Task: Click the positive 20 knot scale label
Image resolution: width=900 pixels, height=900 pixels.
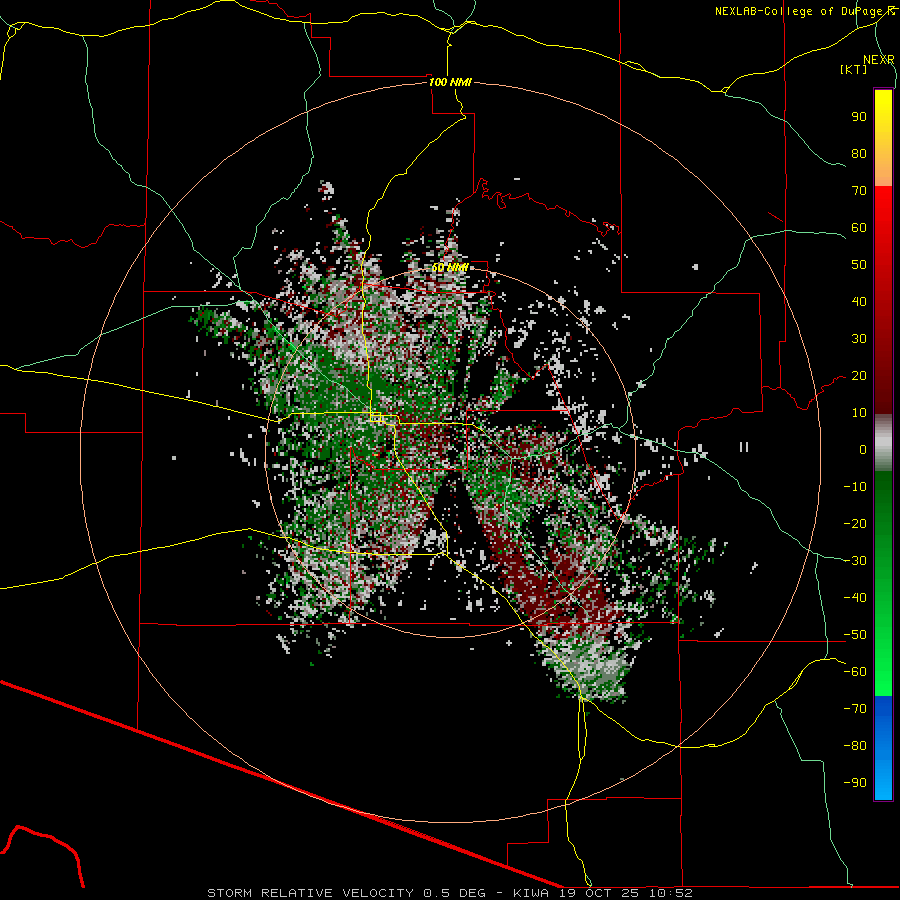Action: (x=859, y=376)
